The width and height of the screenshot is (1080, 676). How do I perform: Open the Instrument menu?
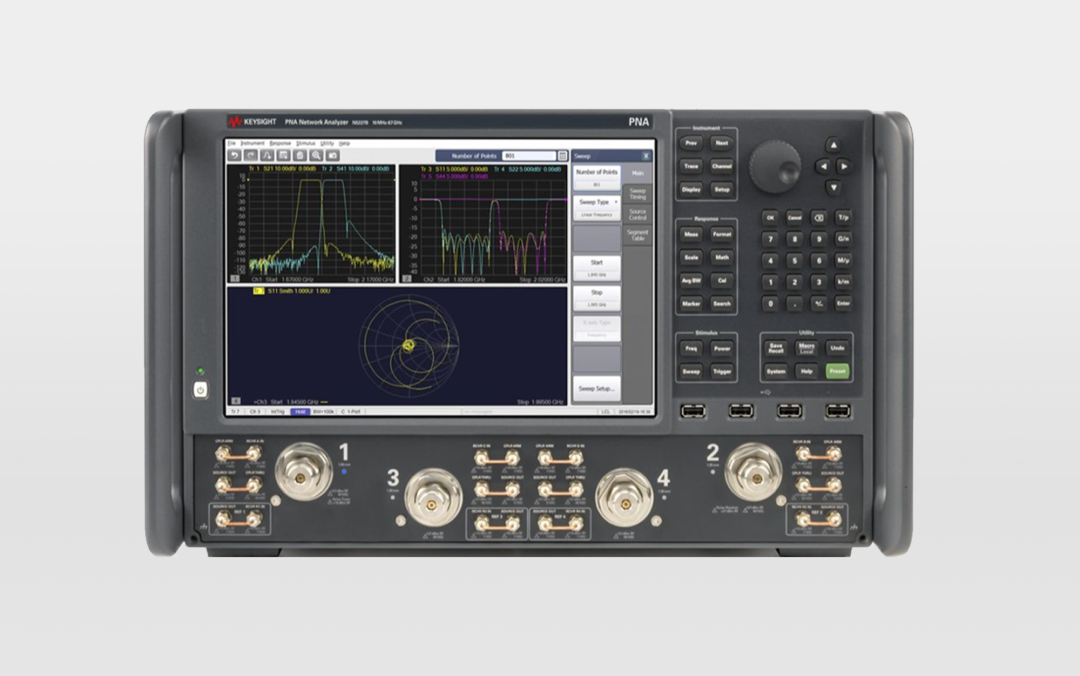point(252,143)
